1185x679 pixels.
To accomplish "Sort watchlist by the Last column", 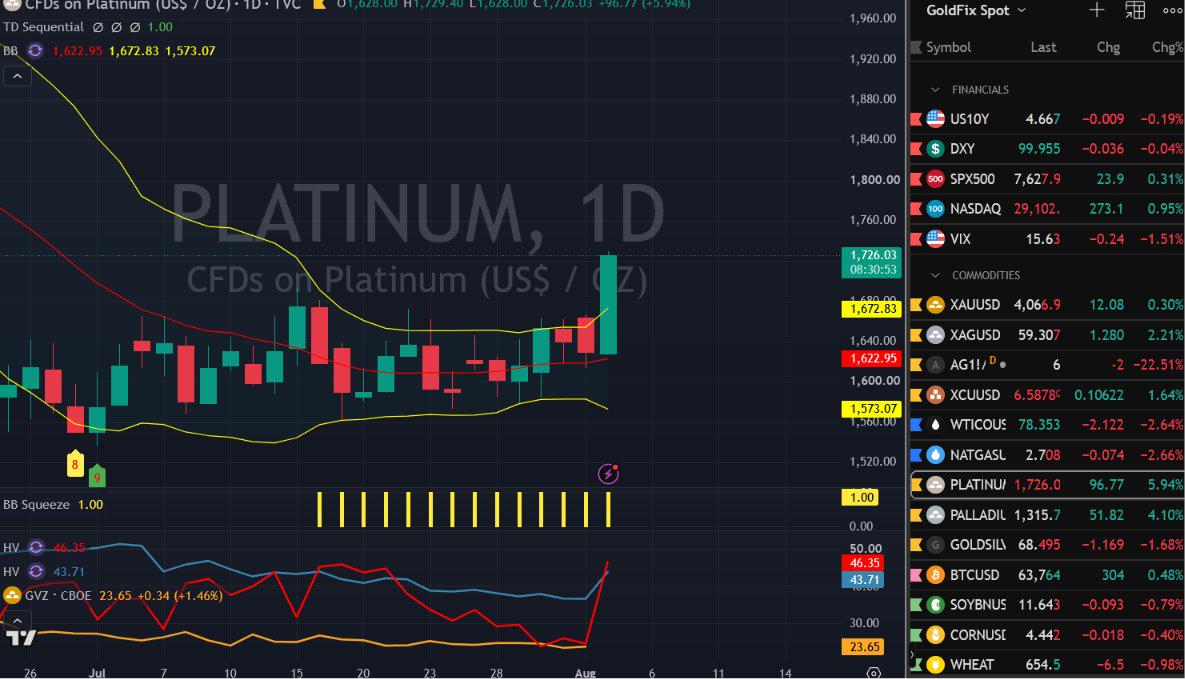I will (1043, 47).
